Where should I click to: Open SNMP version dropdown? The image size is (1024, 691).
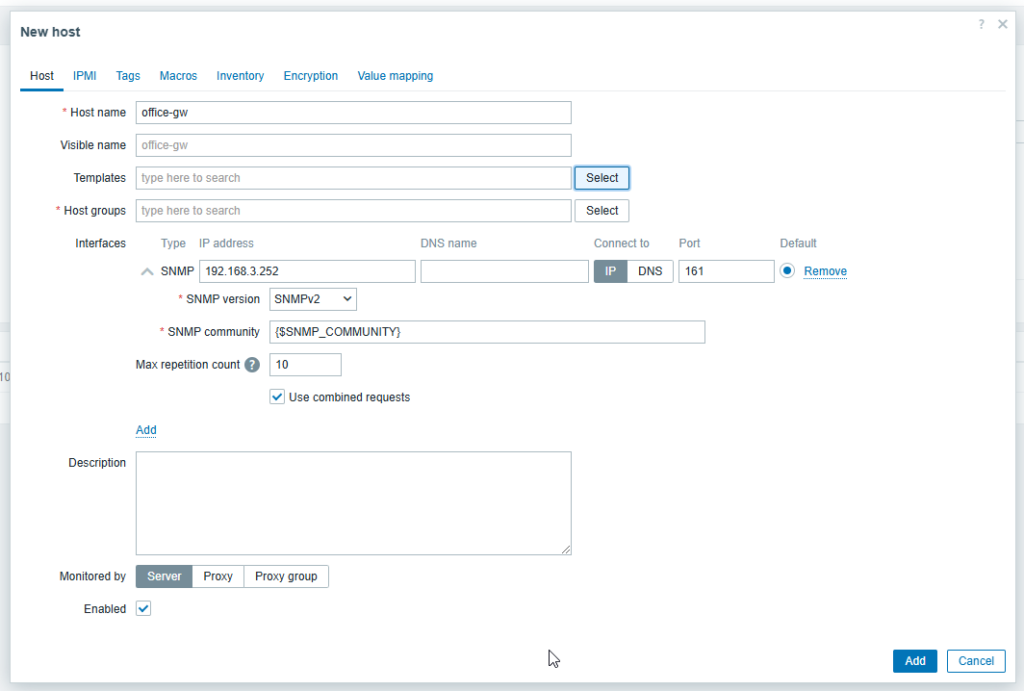[313, 299]
